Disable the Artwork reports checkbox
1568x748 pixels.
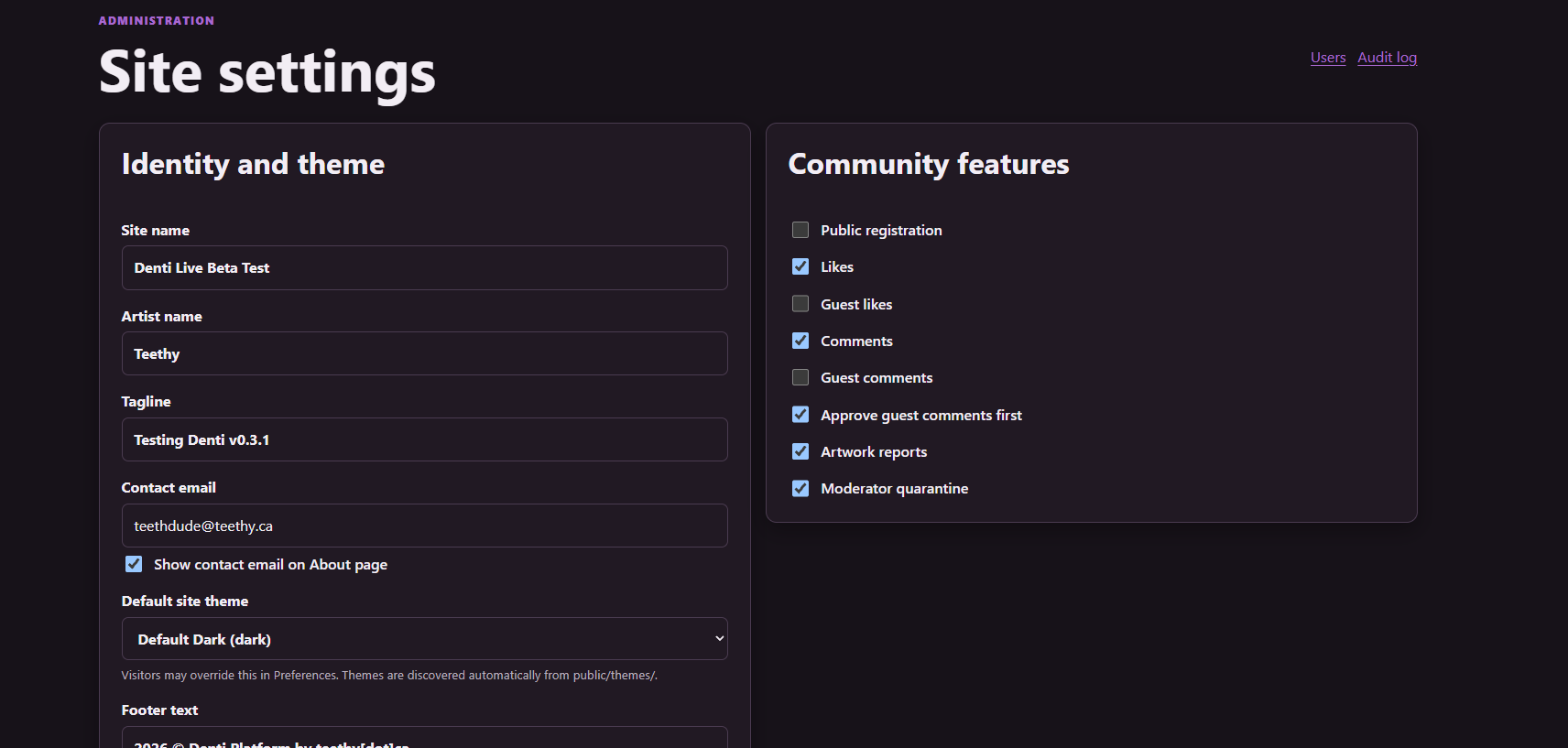pyautogui.click(x=800, y=451)
